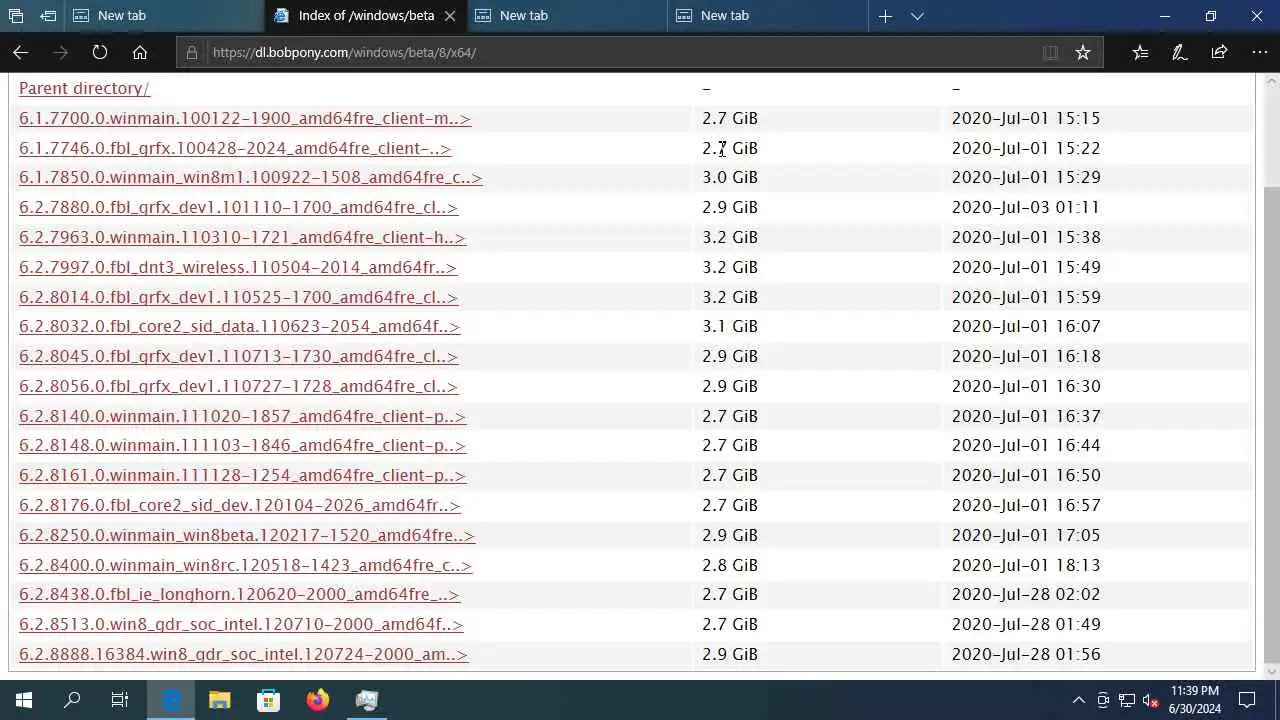Switch to first New tab
This screenshot has height=720, width=1280.
(165, 16)
